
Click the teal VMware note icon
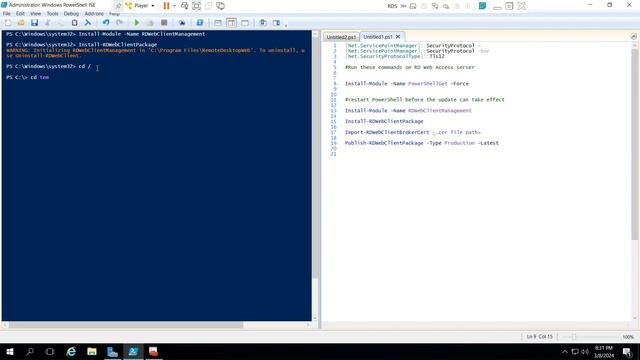(x=482, y=6)
